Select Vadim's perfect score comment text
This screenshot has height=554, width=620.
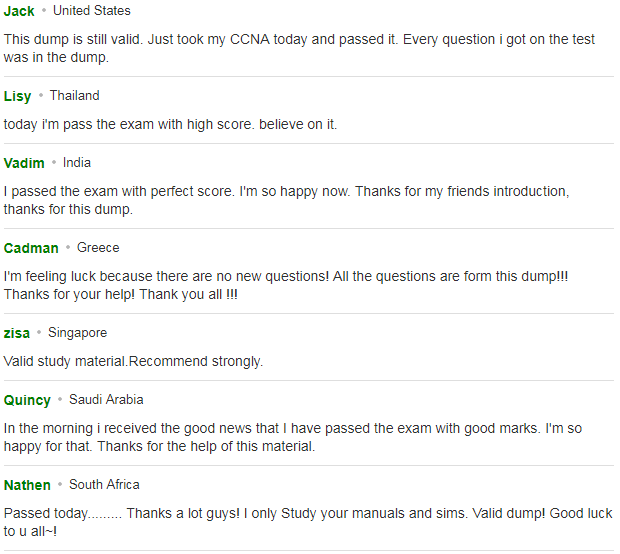[x=287, y=200]
